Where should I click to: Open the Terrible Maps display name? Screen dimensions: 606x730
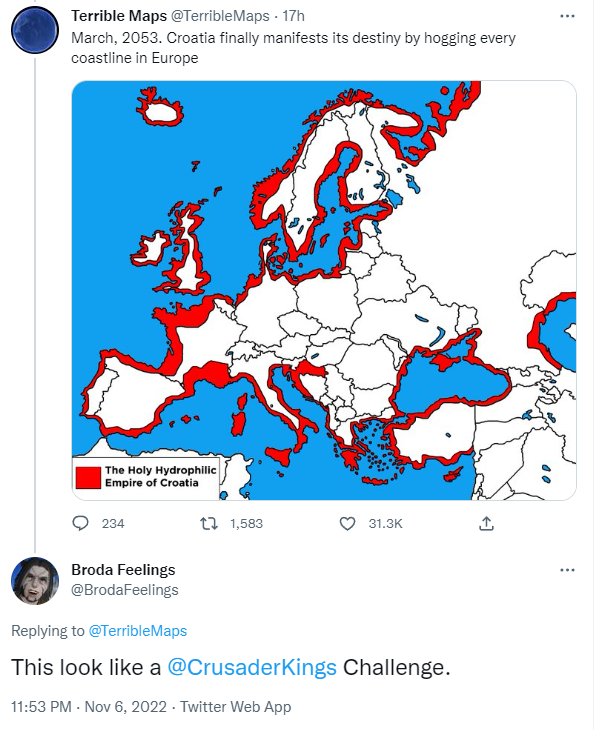(119, 16)
